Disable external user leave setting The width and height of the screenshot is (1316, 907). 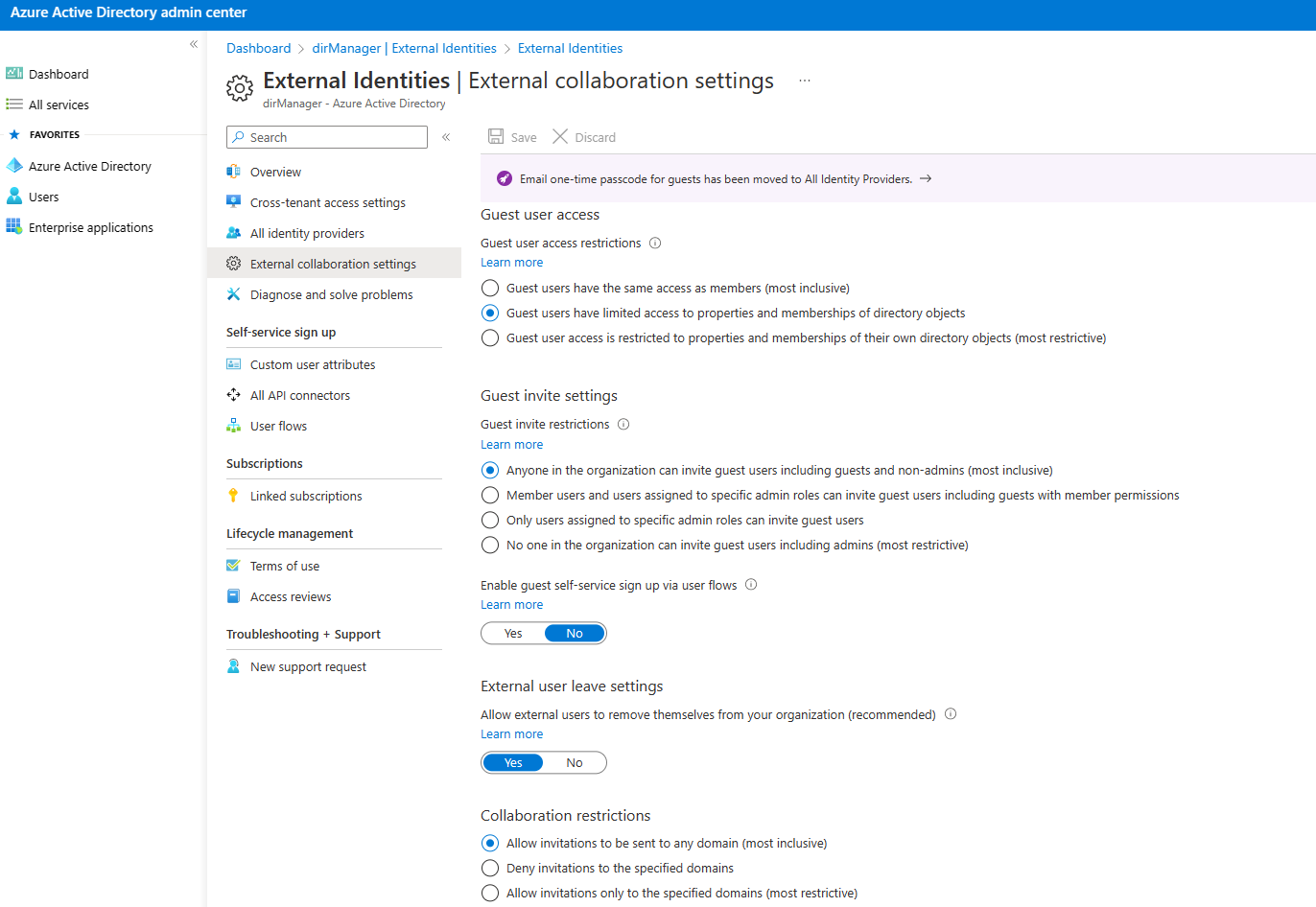pyautogui.click(x=574, y=762)
